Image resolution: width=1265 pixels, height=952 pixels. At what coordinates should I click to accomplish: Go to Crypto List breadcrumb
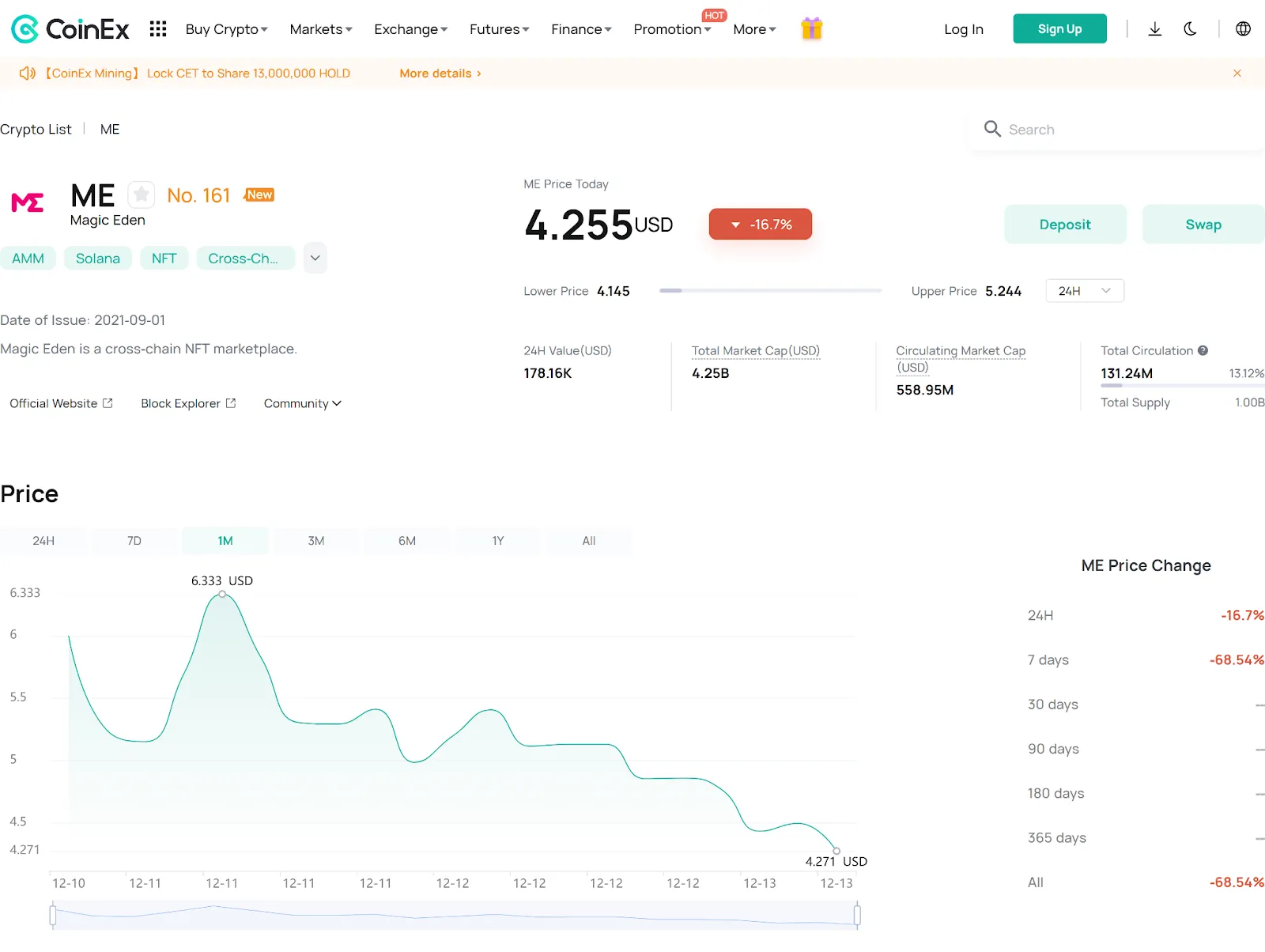(36, 130)
